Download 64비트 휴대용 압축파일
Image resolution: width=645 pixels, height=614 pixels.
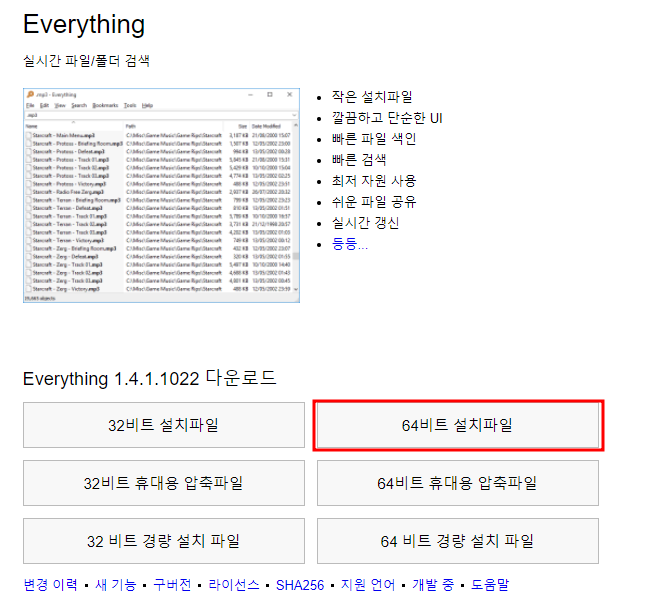(458, 483)
